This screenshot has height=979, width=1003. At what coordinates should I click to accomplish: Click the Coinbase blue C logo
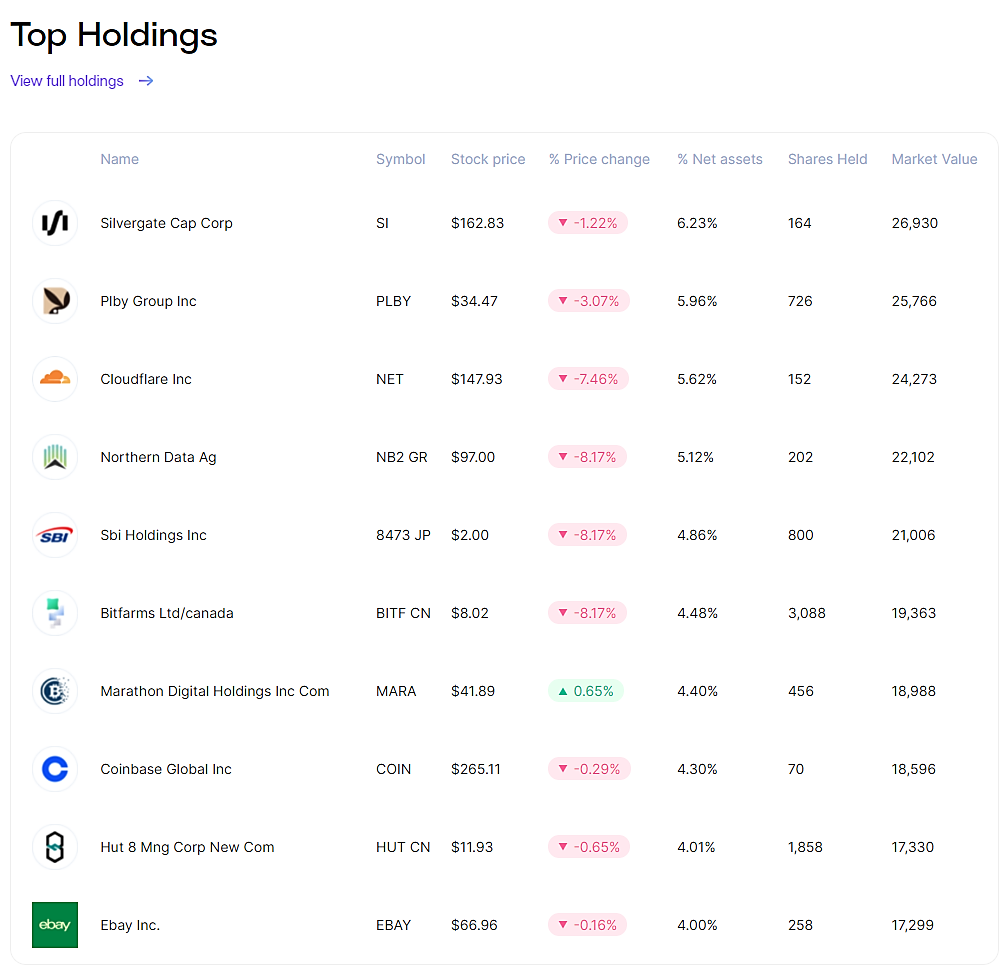tap(55, 769)
